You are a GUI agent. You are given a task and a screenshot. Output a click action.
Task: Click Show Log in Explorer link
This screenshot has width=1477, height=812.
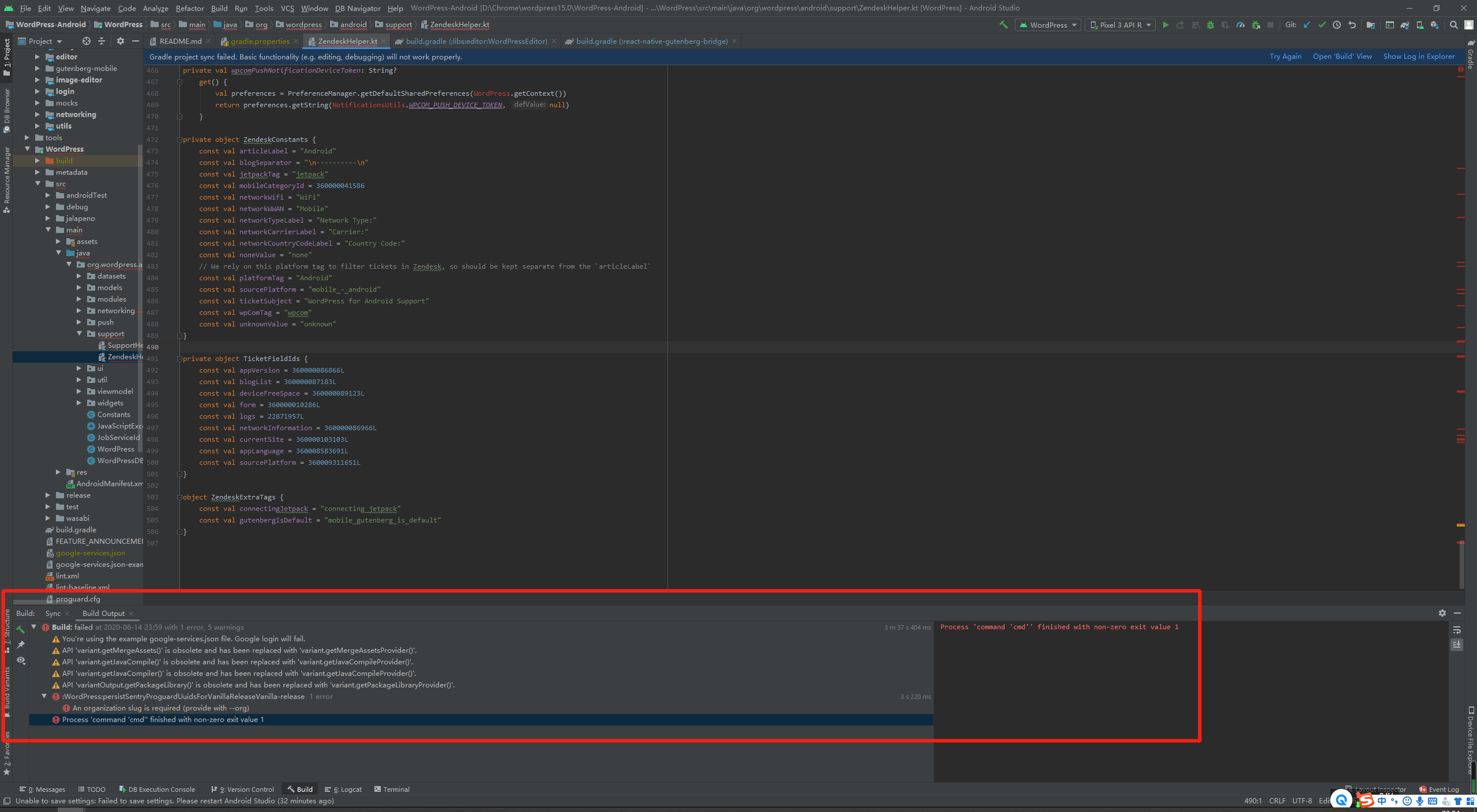pos(1419,57)
